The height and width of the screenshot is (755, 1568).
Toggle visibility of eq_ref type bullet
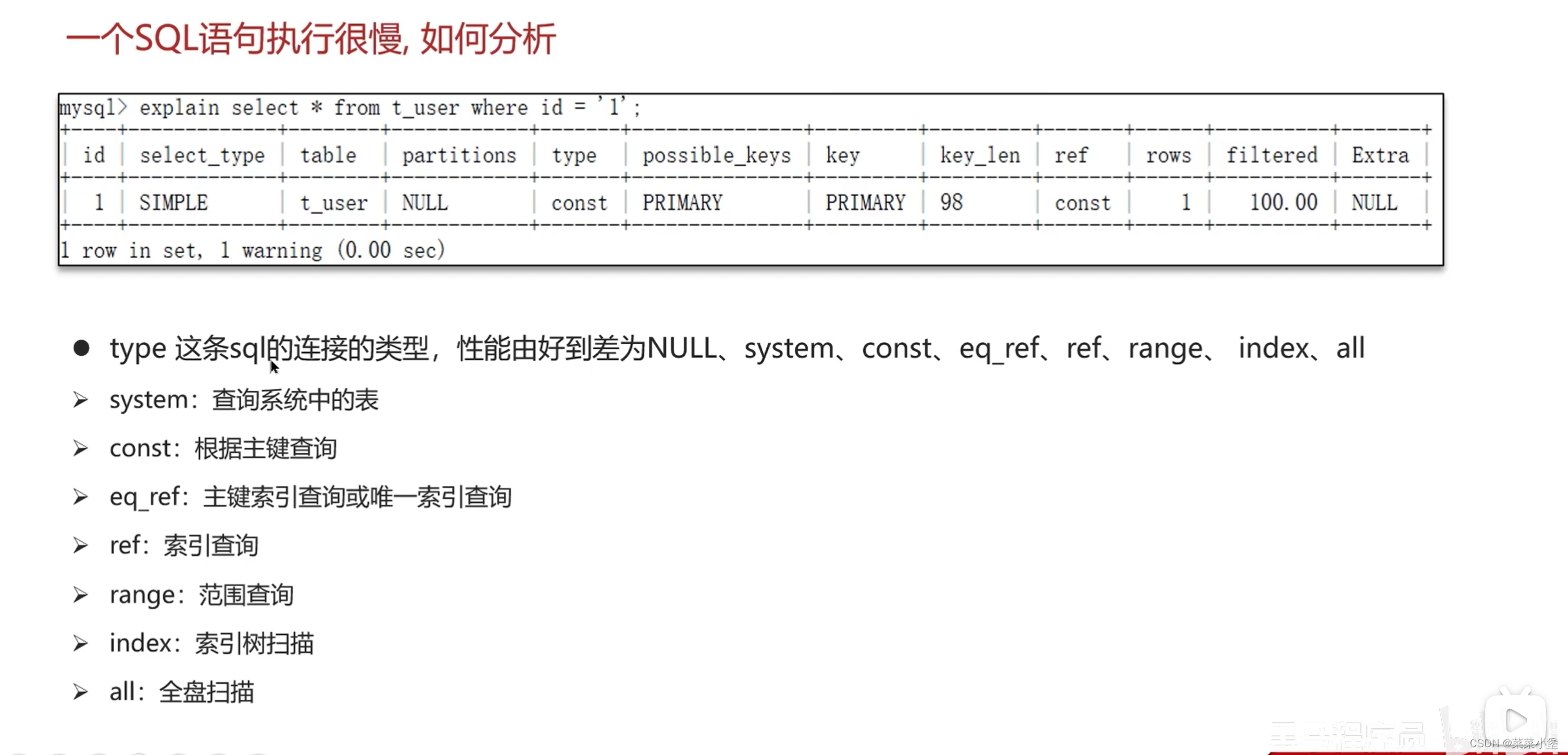pos(85,496)
